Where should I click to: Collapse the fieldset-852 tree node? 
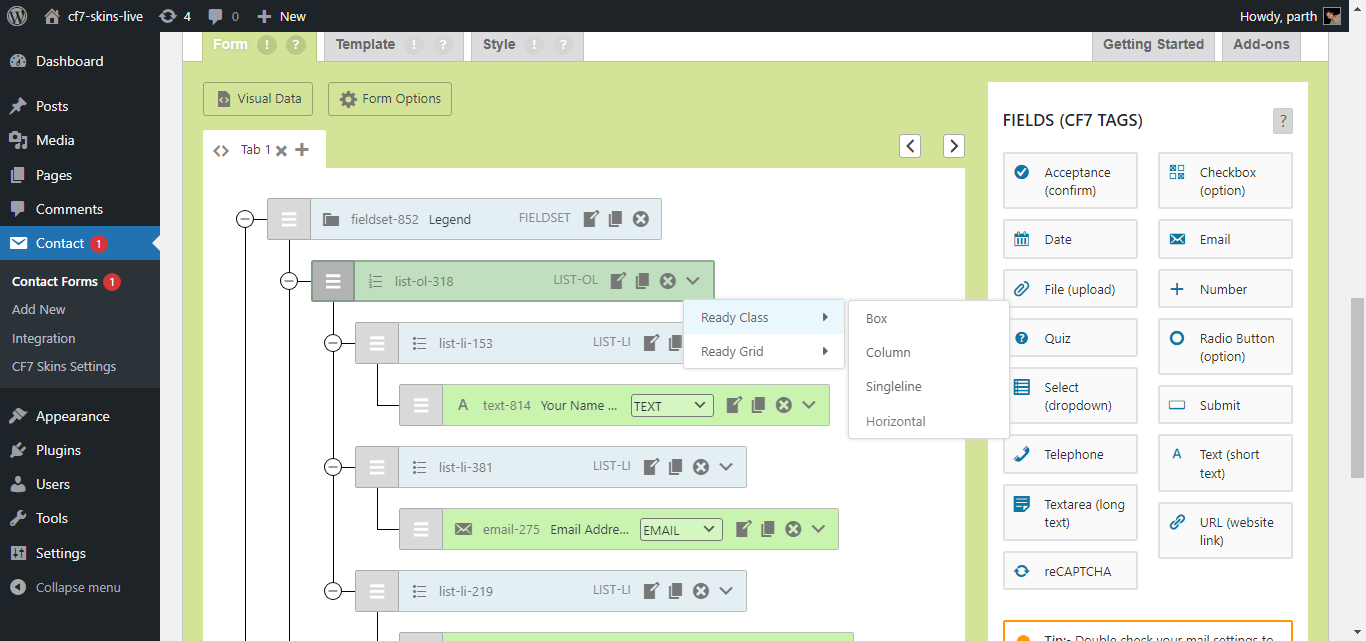[x=245, y=219]
